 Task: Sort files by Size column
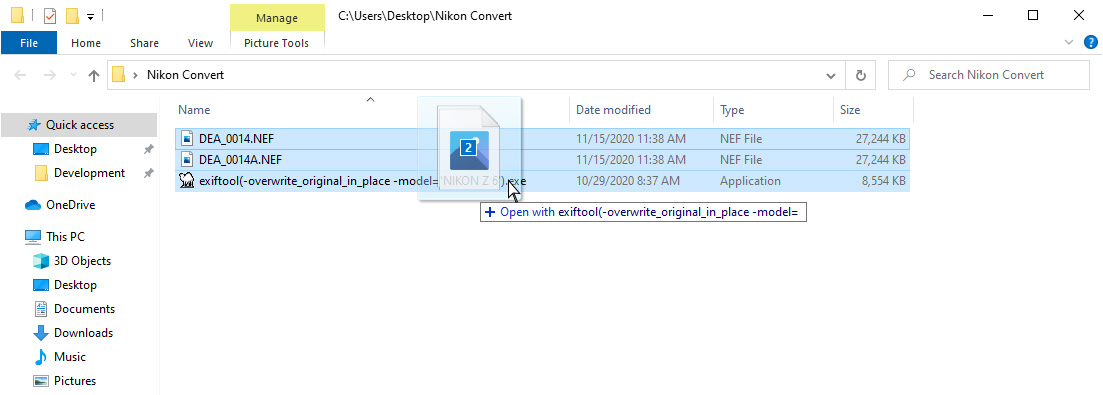[x=849, y=110]
